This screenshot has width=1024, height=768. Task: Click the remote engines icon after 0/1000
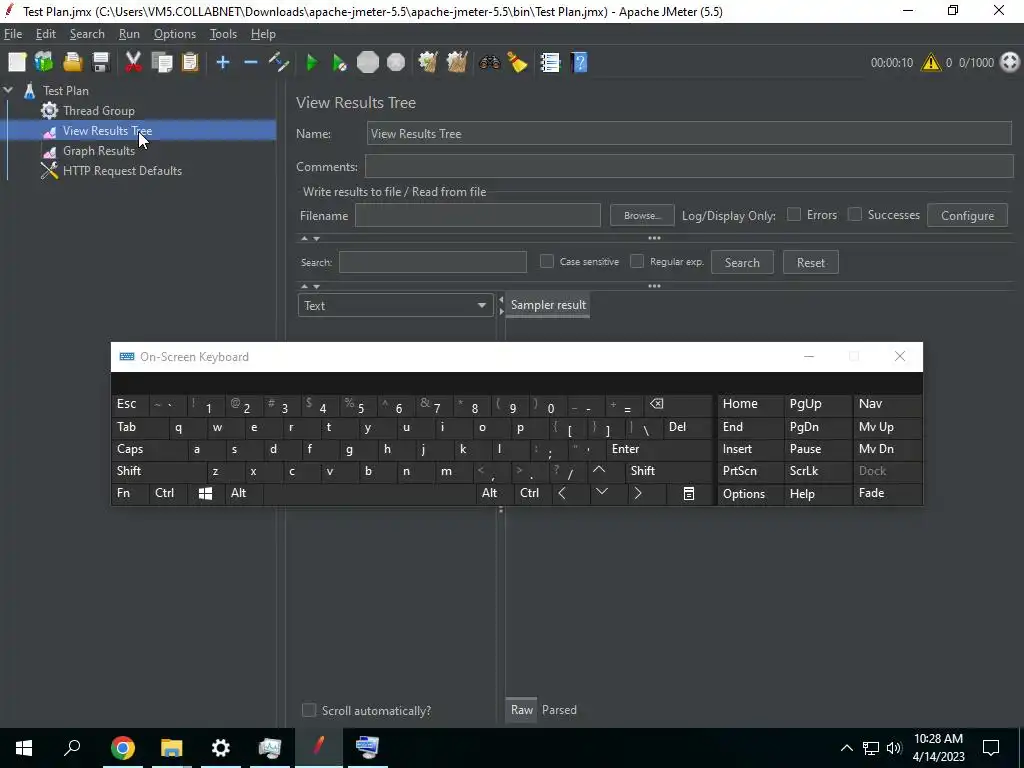[x=1010, y=63]
